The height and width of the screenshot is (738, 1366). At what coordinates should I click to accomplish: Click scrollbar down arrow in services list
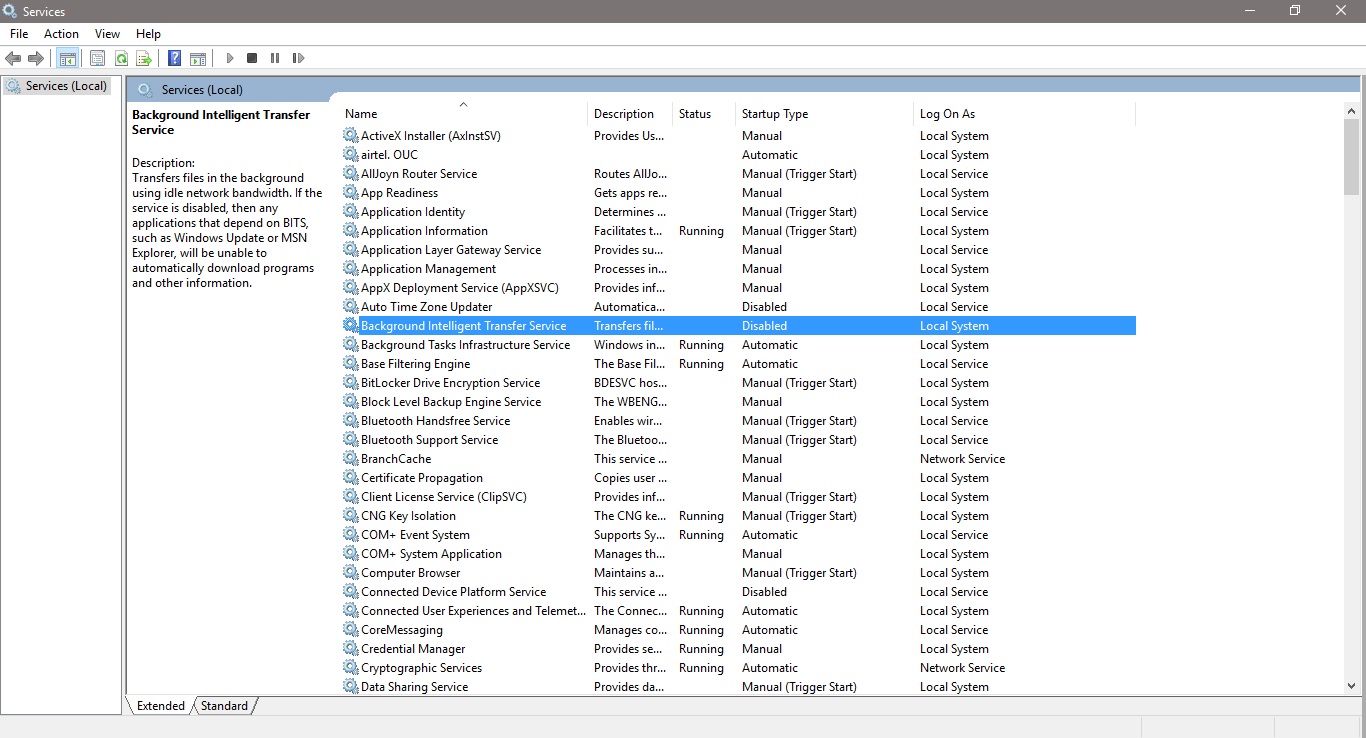(x=1351, y=686)
